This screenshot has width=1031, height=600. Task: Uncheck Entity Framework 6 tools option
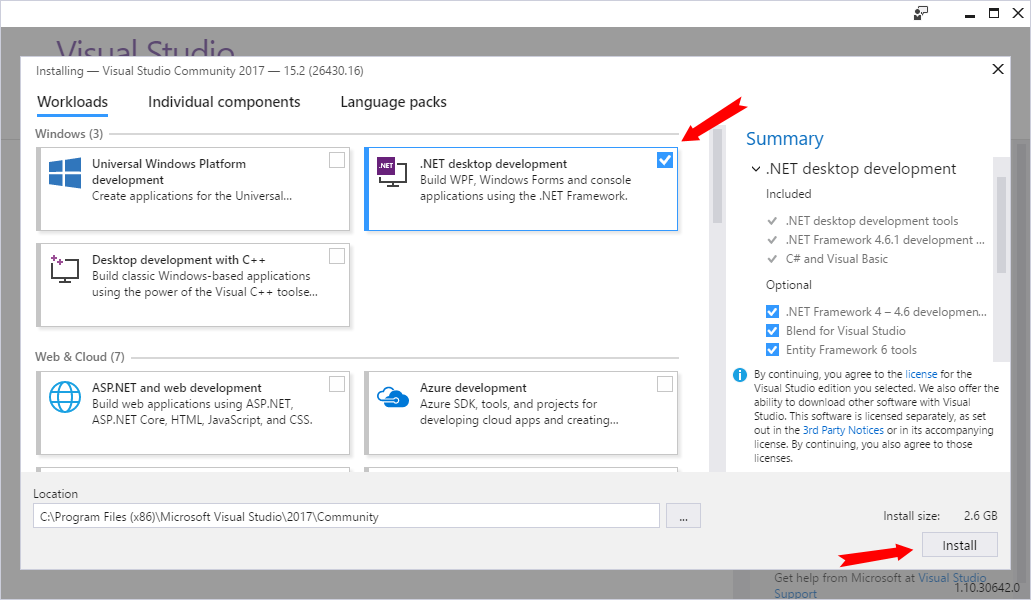point(772,350)
